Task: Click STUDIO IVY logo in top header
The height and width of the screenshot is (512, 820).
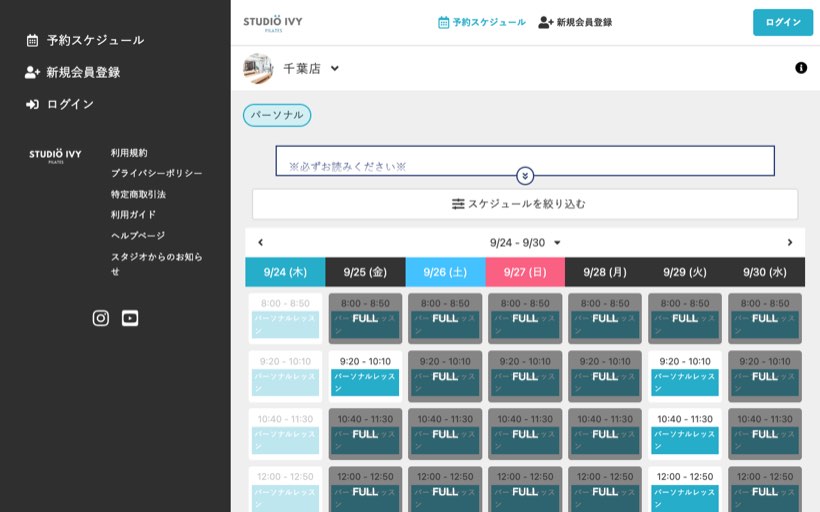Action: click(272, 24)
